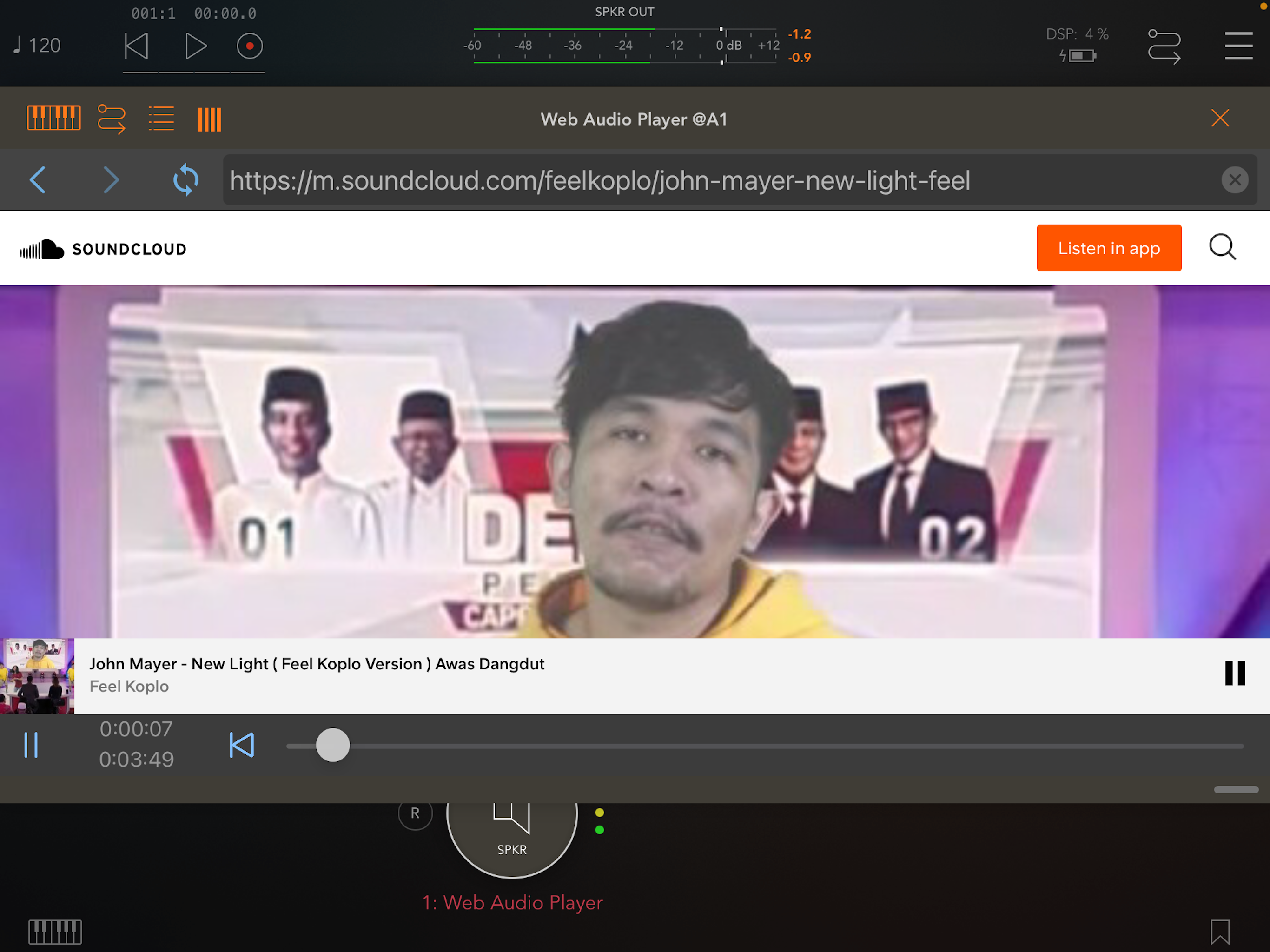Open routing view icon in top bar
The height and width of the screenshot is (952, 1270).
point(1164,46)
